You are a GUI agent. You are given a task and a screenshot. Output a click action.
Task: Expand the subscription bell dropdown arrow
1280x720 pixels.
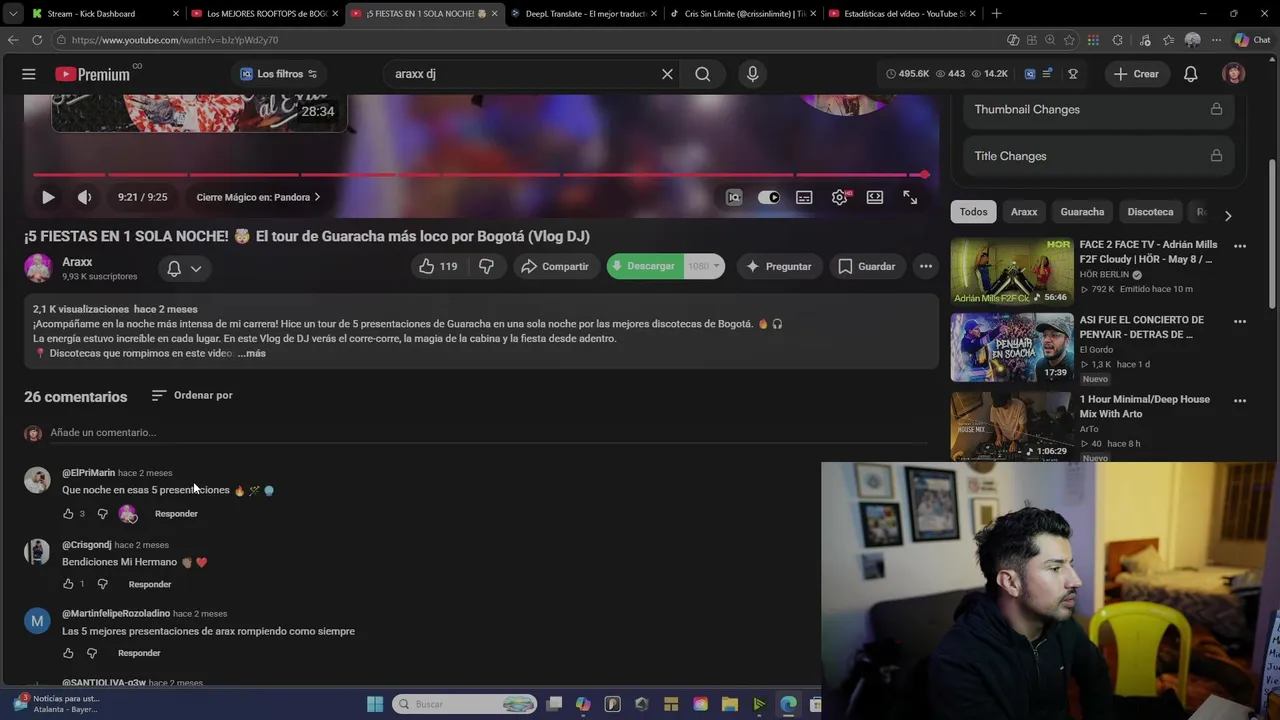196,268
